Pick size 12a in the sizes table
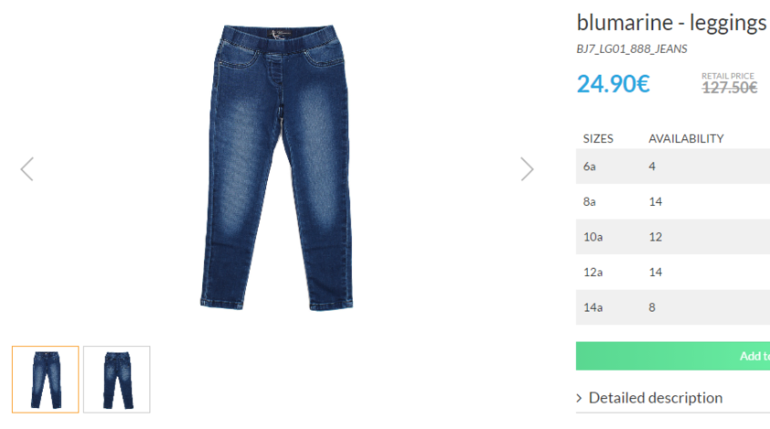Screen dimensions: 770x429 [673, 272]
